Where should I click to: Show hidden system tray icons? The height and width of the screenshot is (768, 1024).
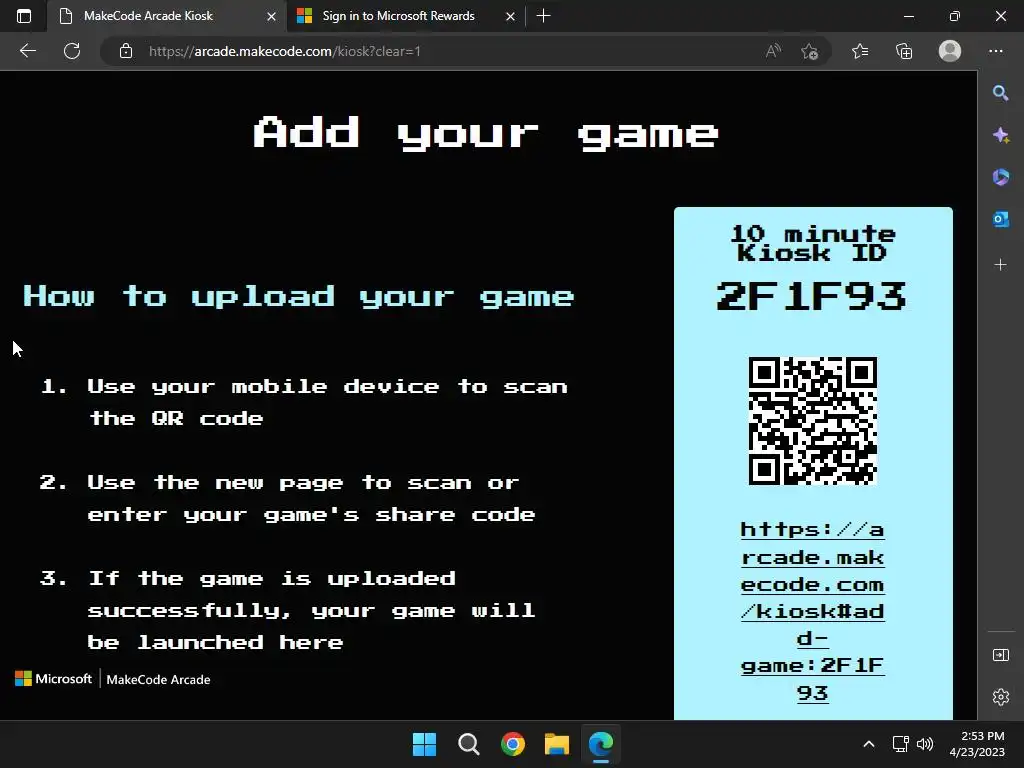pyautogui.click(x=869, y=744)
